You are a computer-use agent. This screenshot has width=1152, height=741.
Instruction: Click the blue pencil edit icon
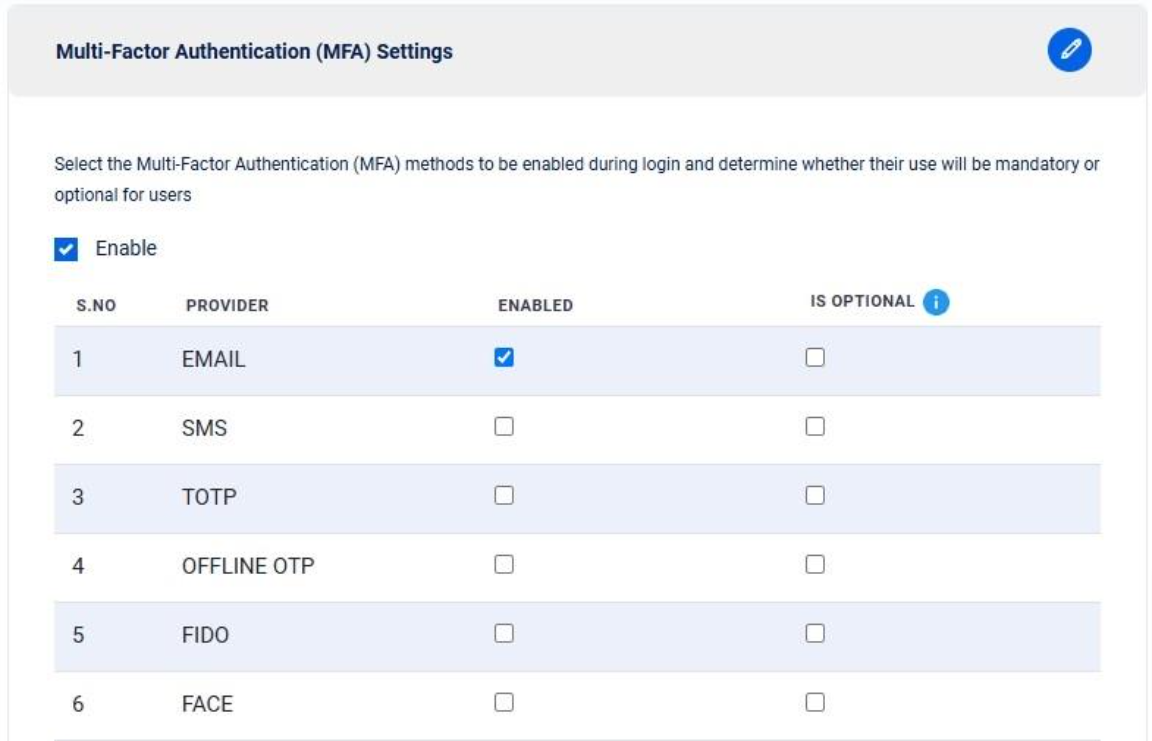[1069, 51]
